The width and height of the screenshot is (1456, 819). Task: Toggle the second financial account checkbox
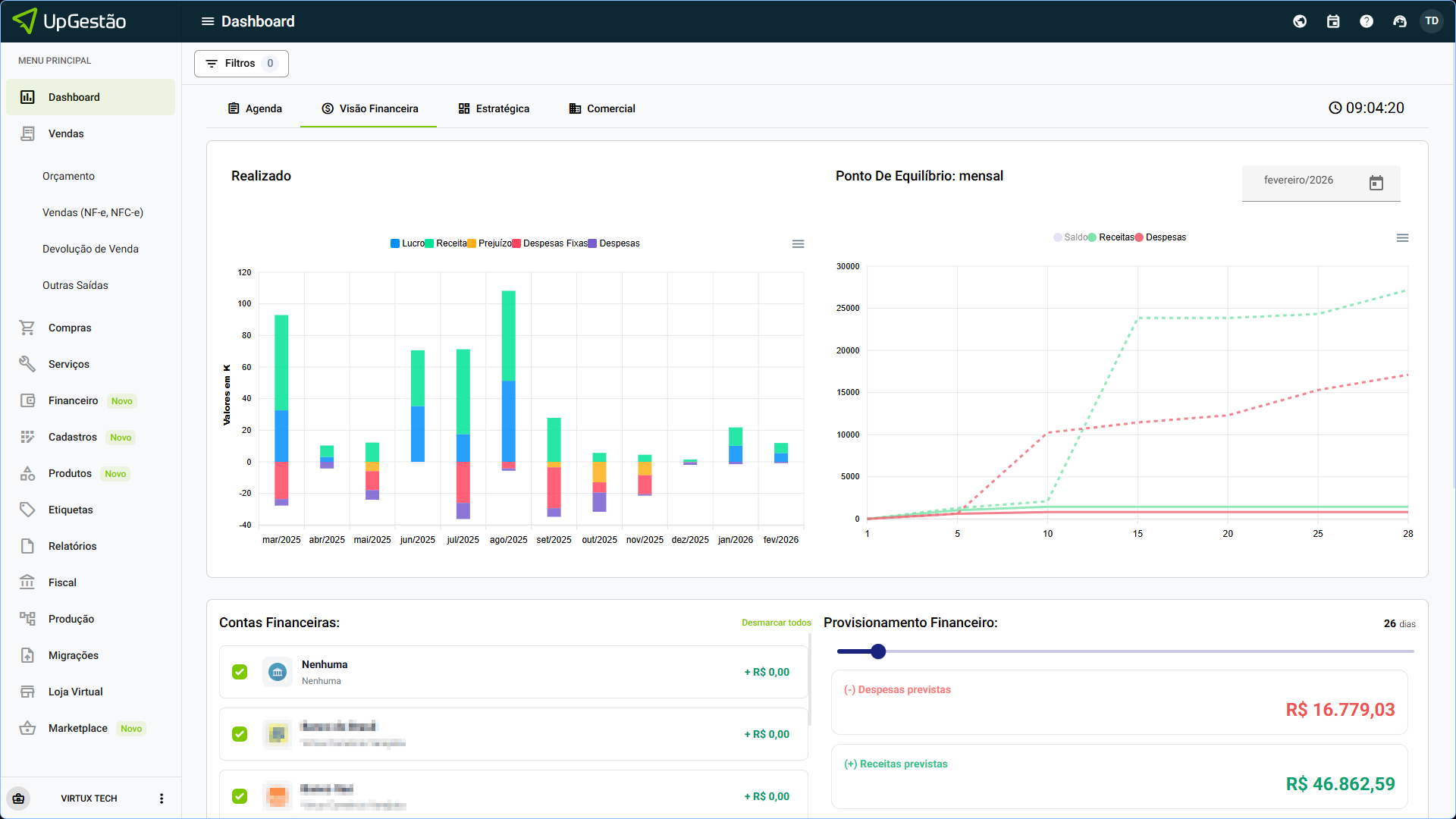pyautogui.click(x=240, y=734)
